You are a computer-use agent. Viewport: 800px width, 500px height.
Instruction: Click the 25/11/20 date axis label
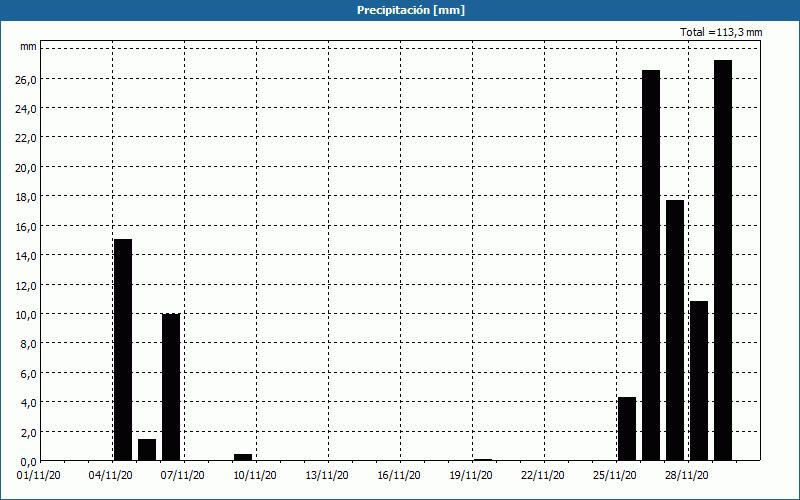[615, 476]
